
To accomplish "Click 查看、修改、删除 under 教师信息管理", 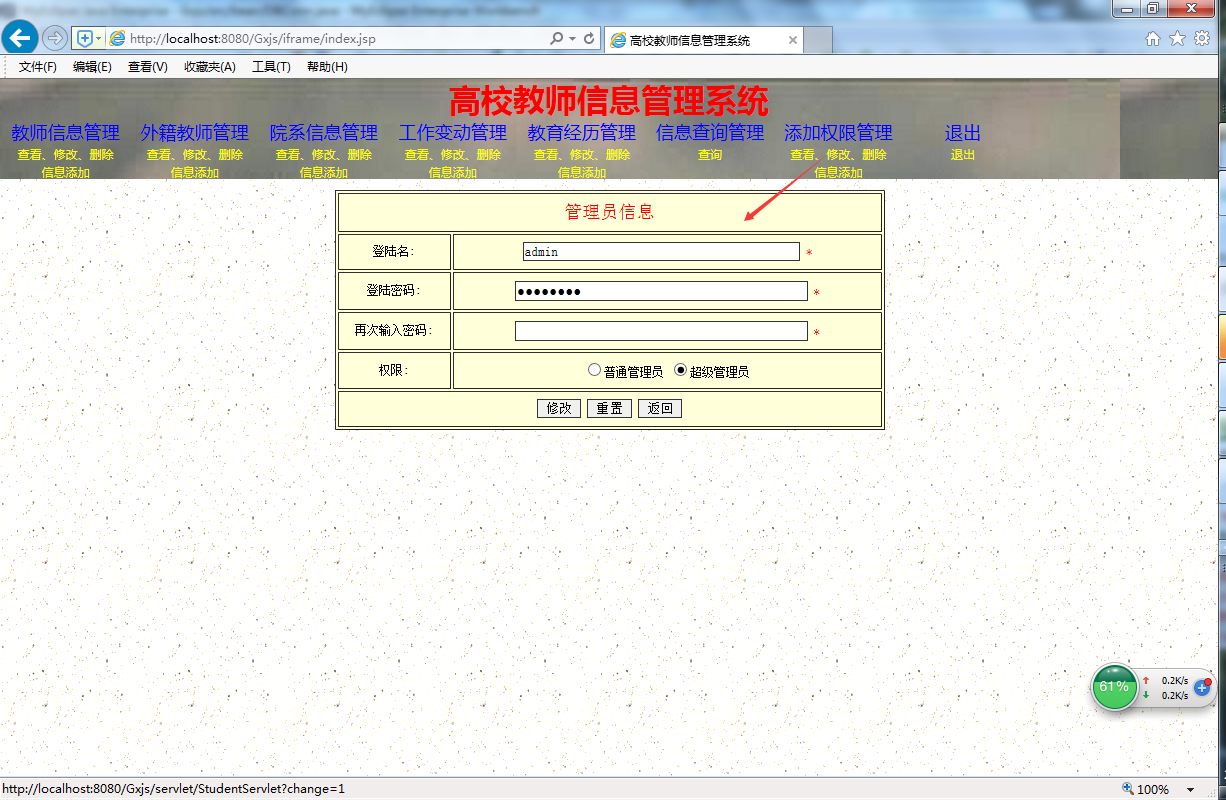I will 65,155.
